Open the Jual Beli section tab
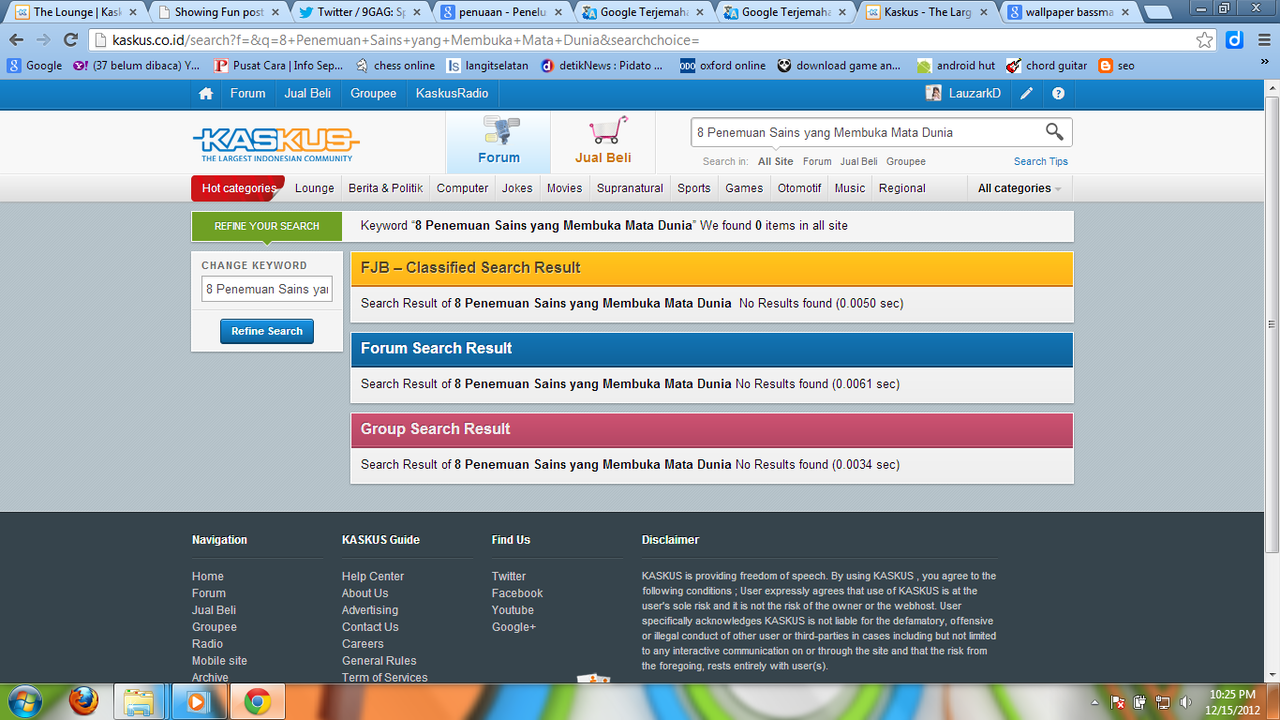Viewport: 1280px width, 720px height. click(x=603, y=142)
